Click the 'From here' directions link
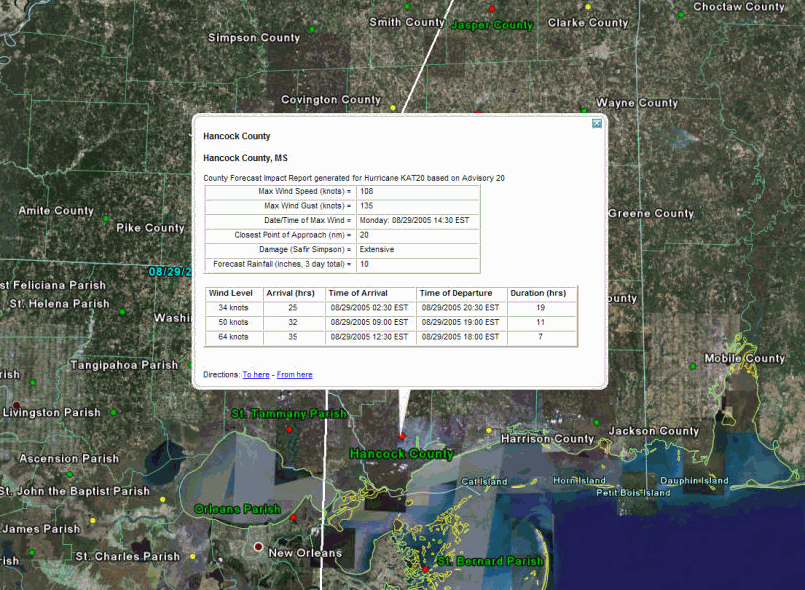 point(295,375)
